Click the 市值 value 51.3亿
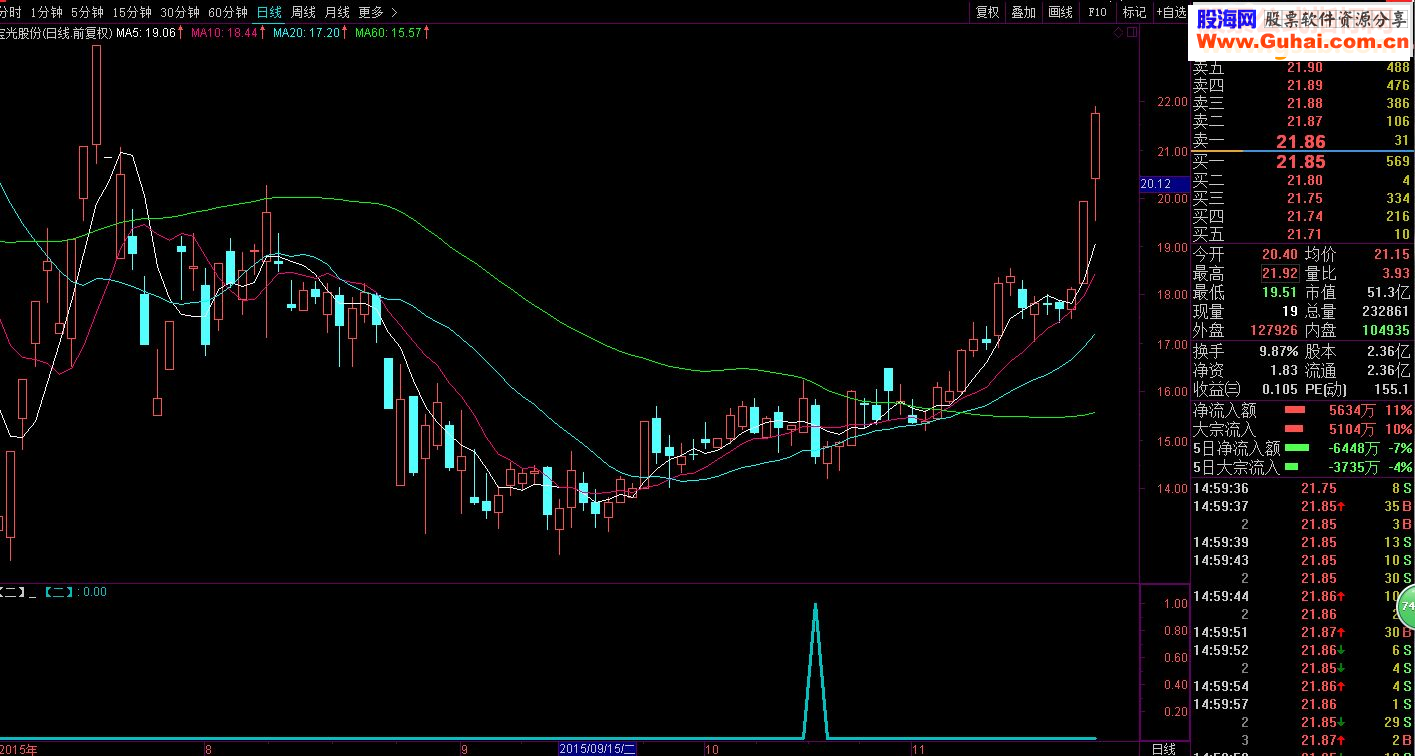Image resolution: width=1415 pixels, height=756 pixels. tap(1388, 293)
